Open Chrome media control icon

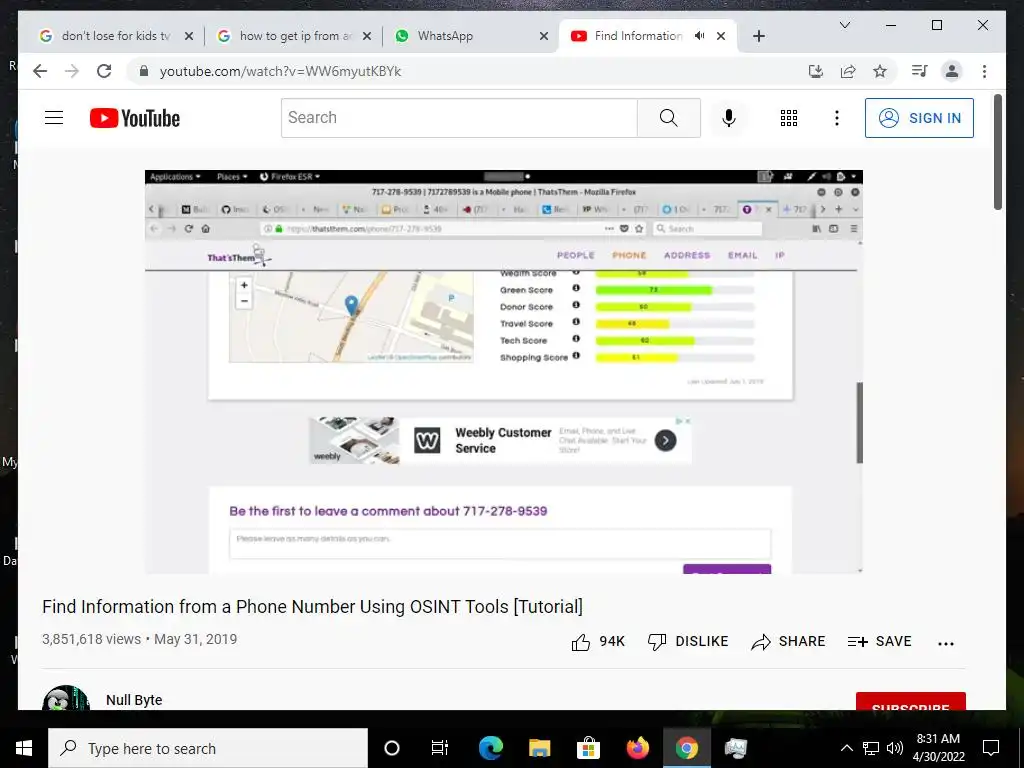(x=920, y=71)
